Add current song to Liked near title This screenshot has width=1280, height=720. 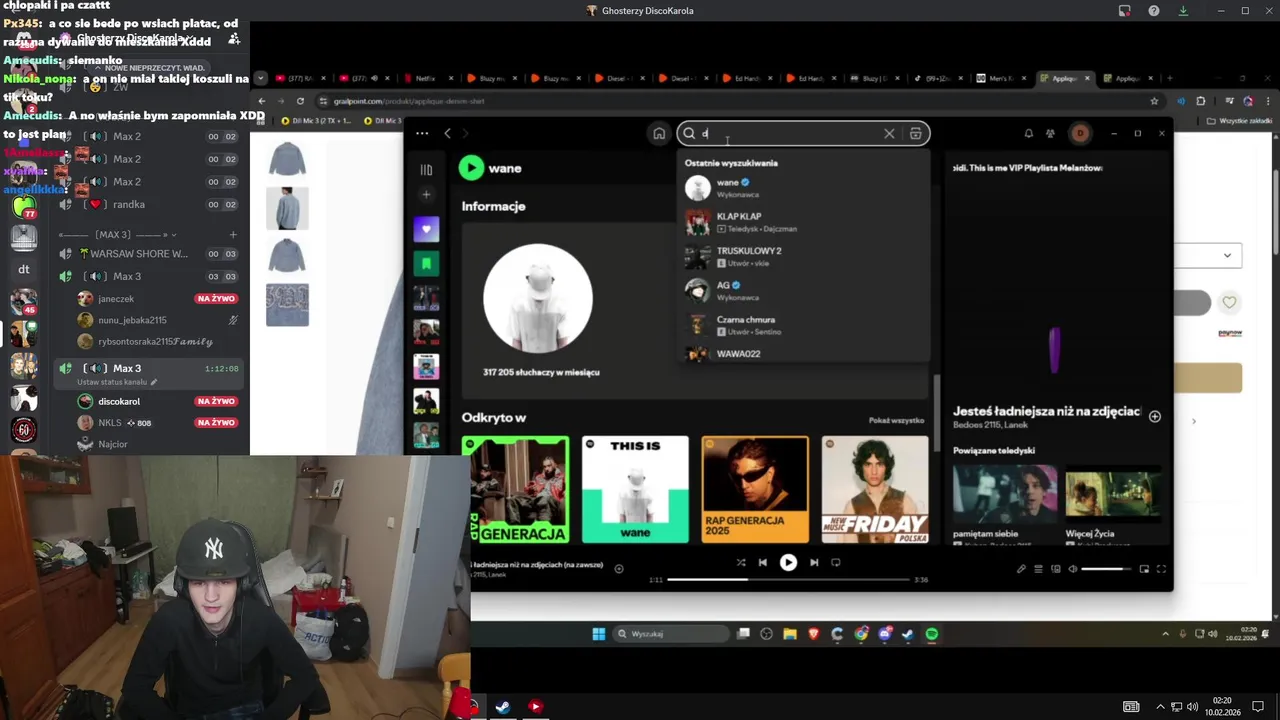click(x=619, y=569)
